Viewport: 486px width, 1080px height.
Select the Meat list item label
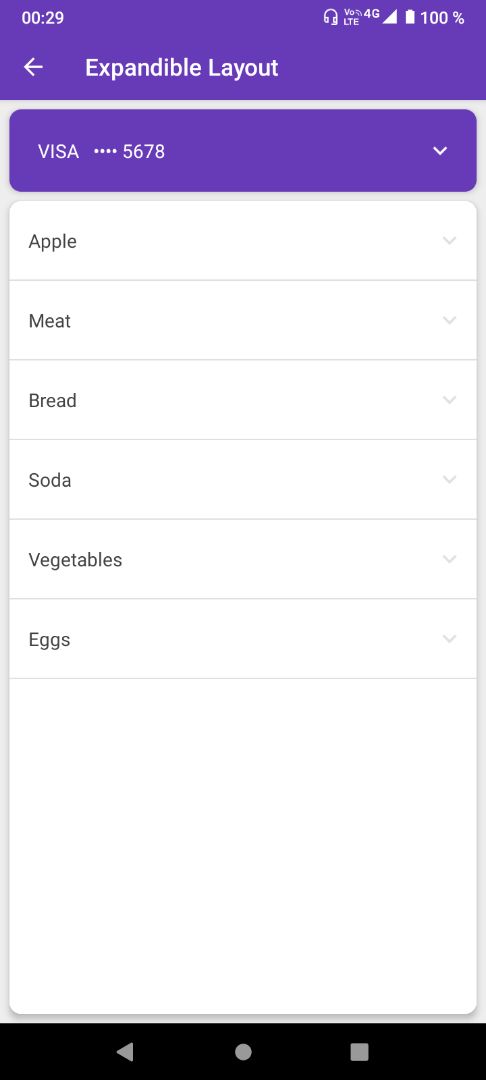[50, 321]
